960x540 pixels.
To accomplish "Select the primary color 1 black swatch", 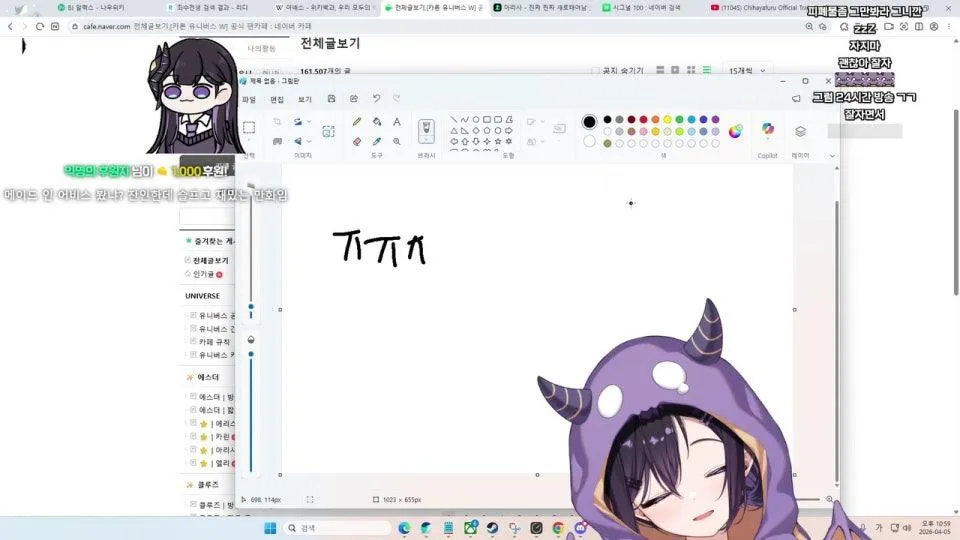I will pyautogui.click(x=589, y=122).
